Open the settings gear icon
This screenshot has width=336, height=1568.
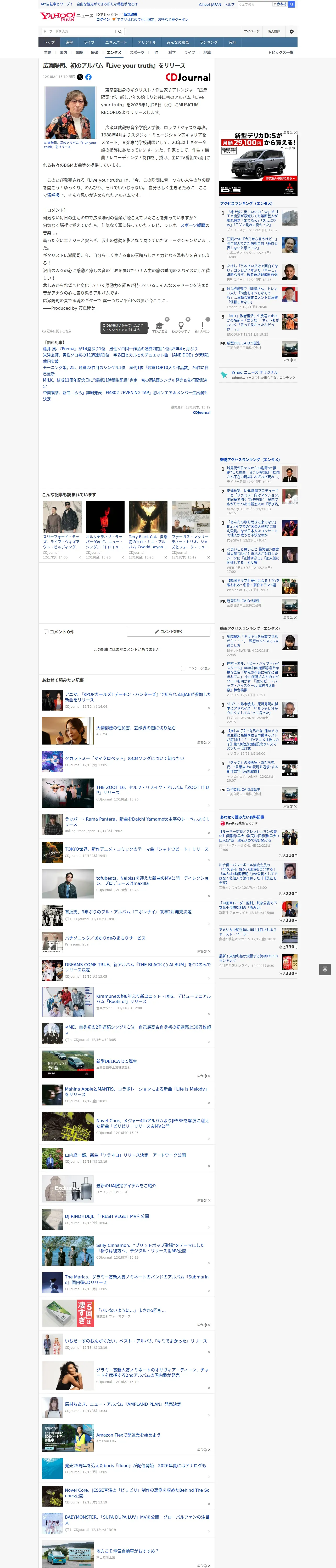tap(292, 32)
